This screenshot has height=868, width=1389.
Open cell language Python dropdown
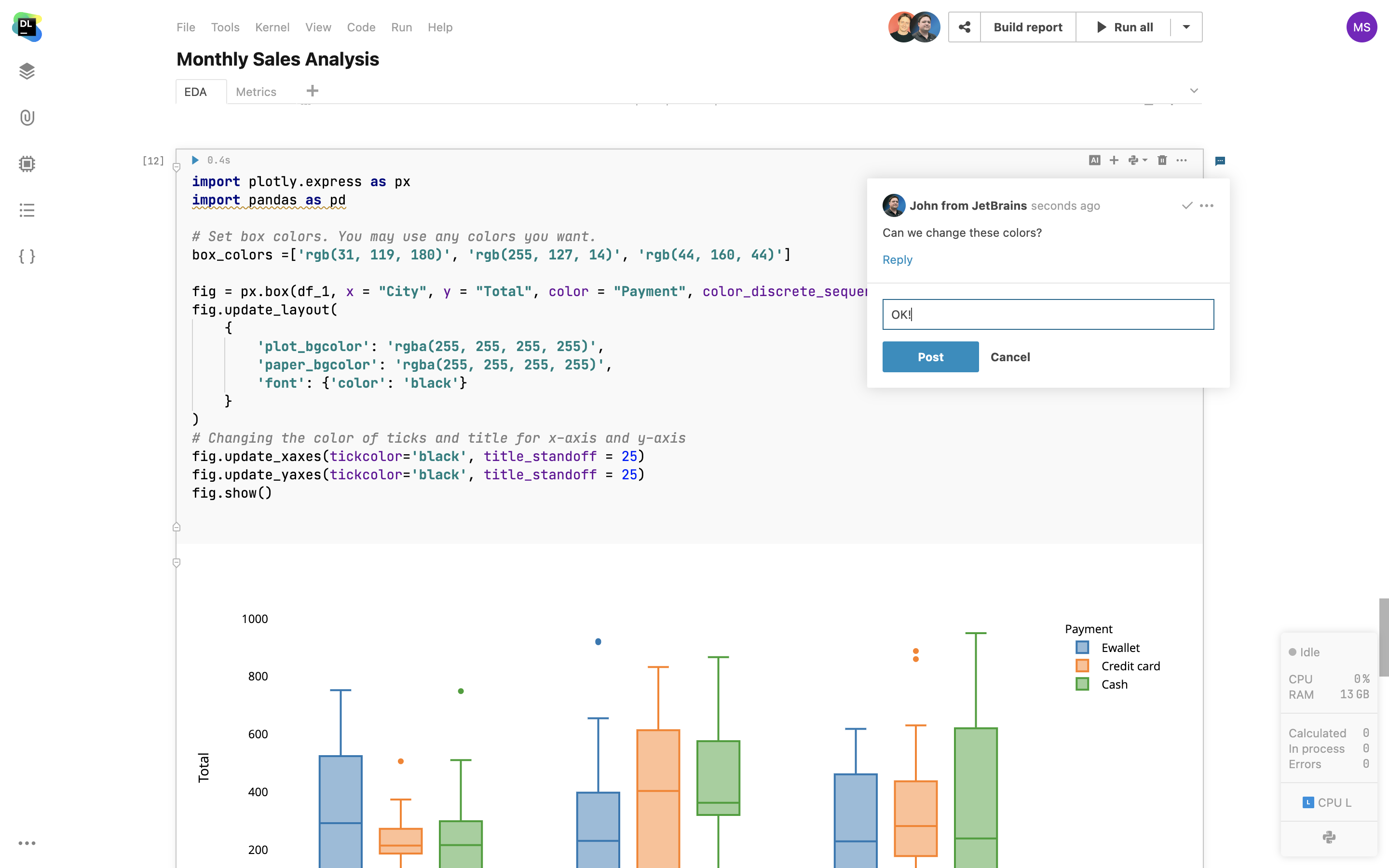1137,160
